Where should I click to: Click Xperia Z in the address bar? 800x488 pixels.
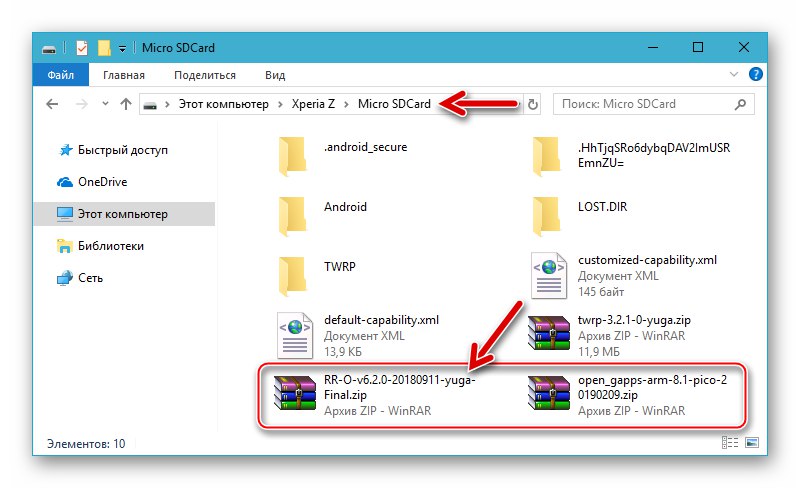coord(313,104)
